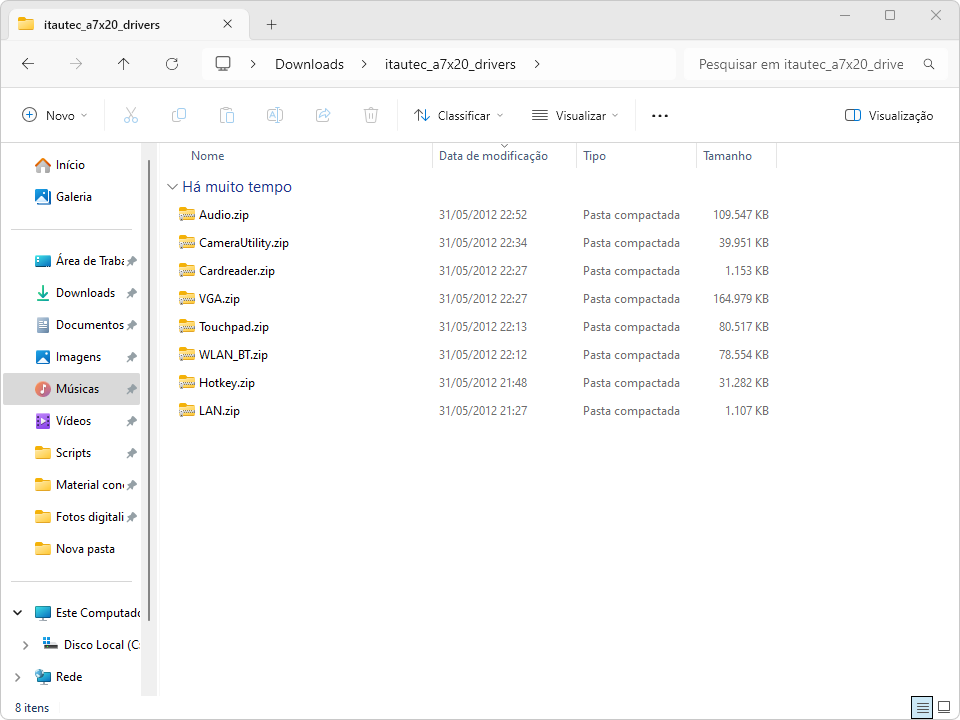This screenshot has height=720, width=960.
Task: Click pin icon next to Vídeos
Action: point(131,421)
